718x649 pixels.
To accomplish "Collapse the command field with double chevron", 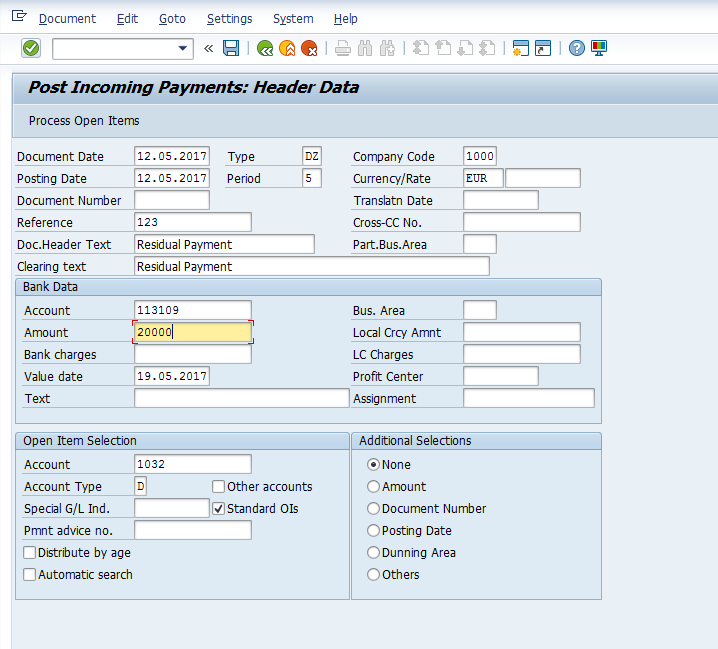I will coord(208,48).
